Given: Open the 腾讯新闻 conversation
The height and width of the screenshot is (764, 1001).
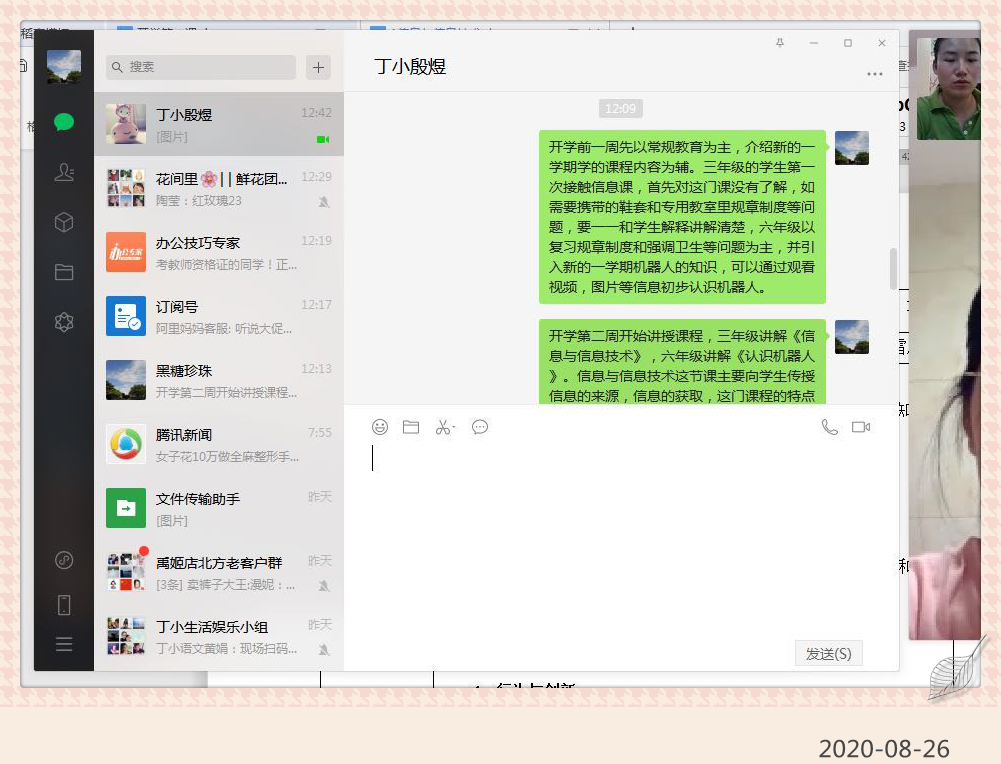Looking at the screenshot, I should pyautogui.click(x=219, y=444).
